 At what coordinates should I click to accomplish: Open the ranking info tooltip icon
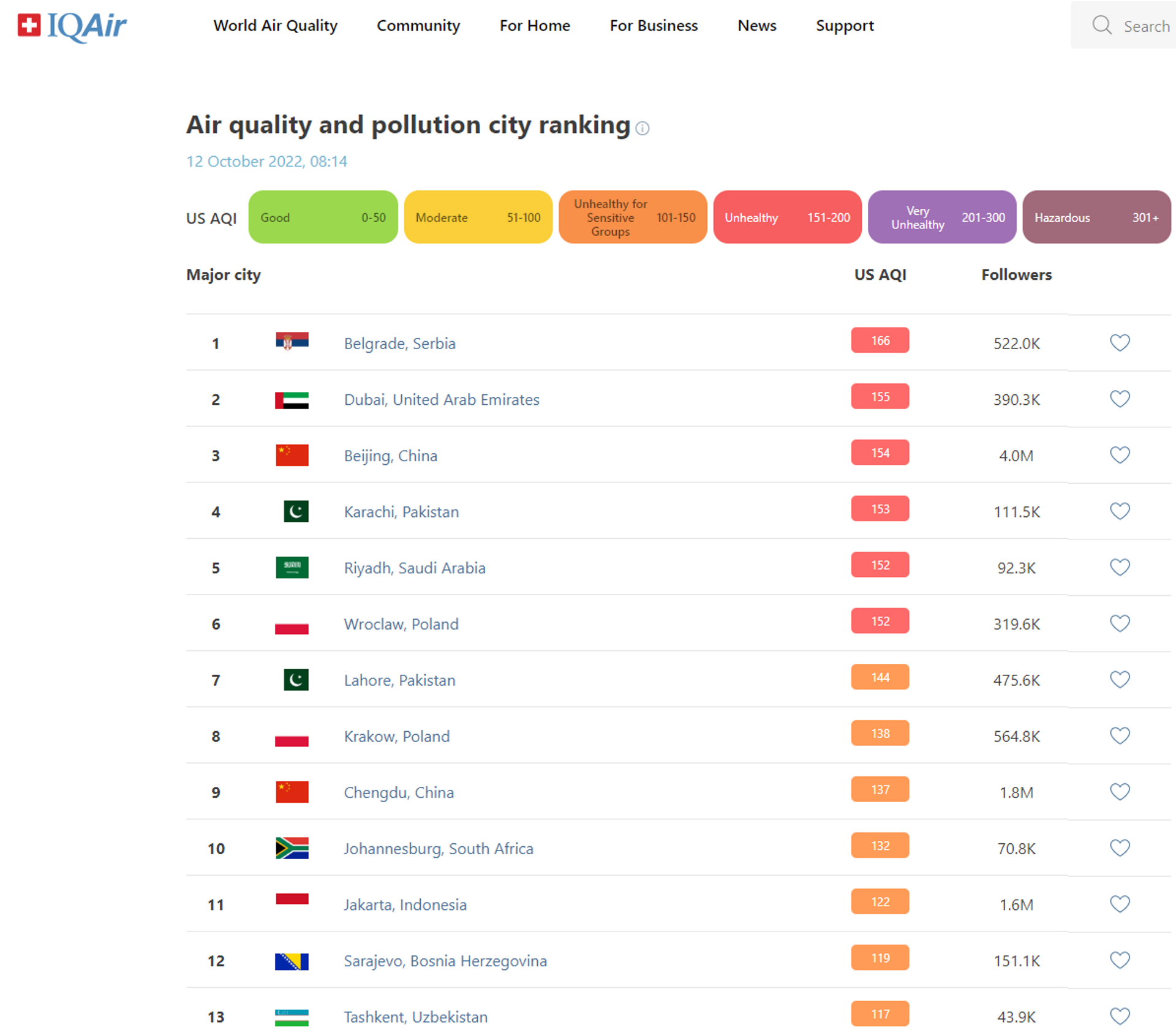642,128
